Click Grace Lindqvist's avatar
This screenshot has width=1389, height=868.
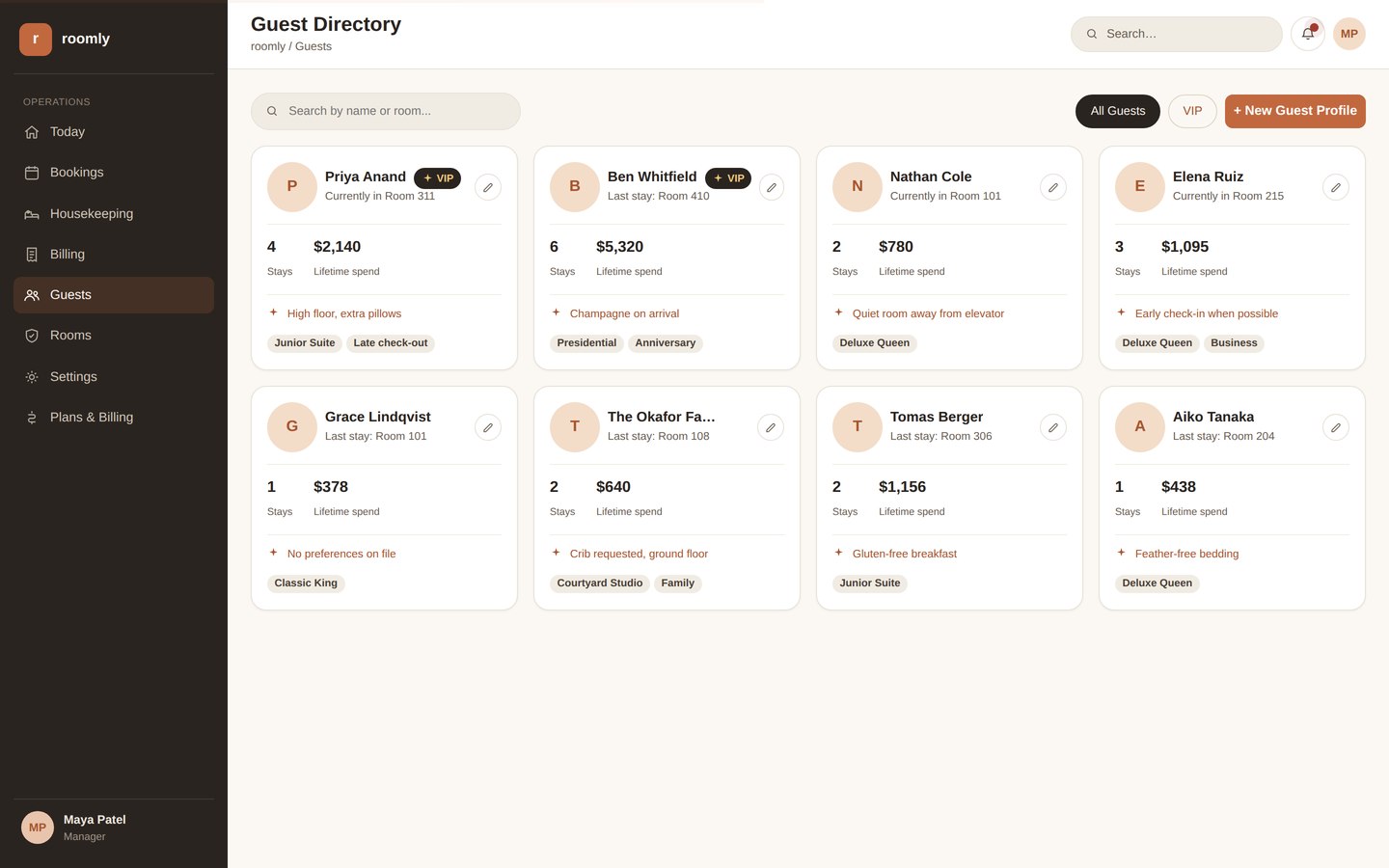point(292,427)
